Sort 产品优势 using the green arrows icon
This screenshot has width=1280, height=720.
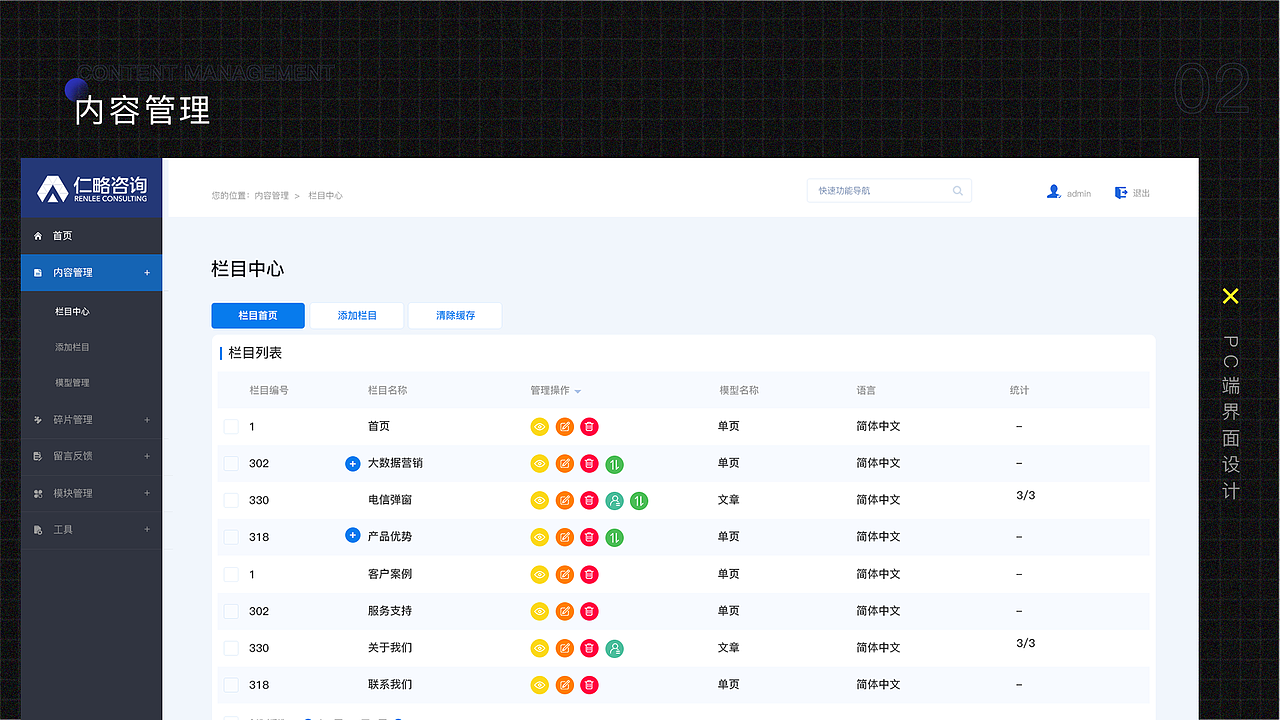click(x=615, y=538)
